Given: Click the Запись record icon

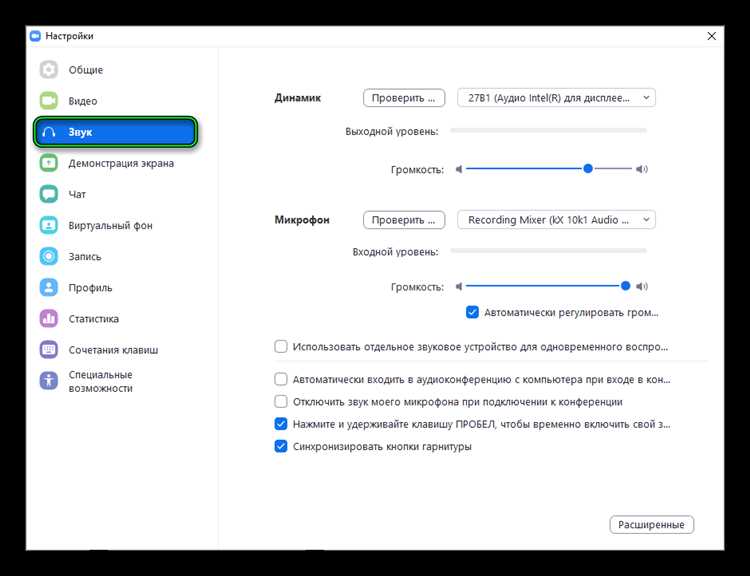Looking at the screenshot, I should 49,256.
